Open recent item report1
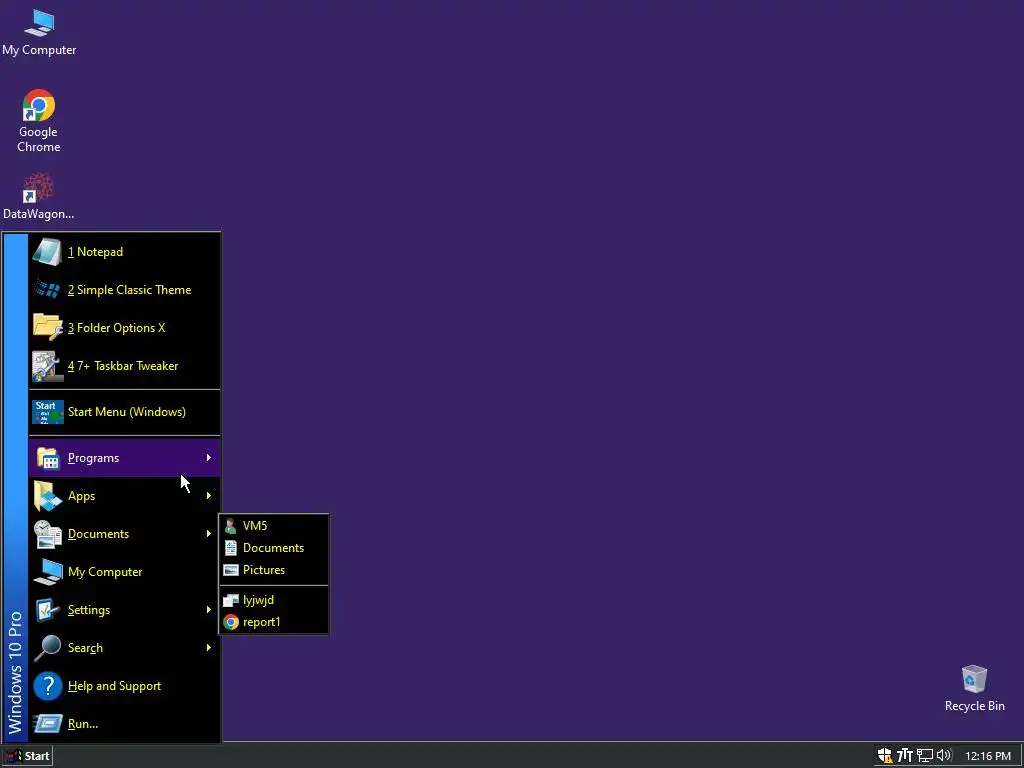 (x=274, y=622)
